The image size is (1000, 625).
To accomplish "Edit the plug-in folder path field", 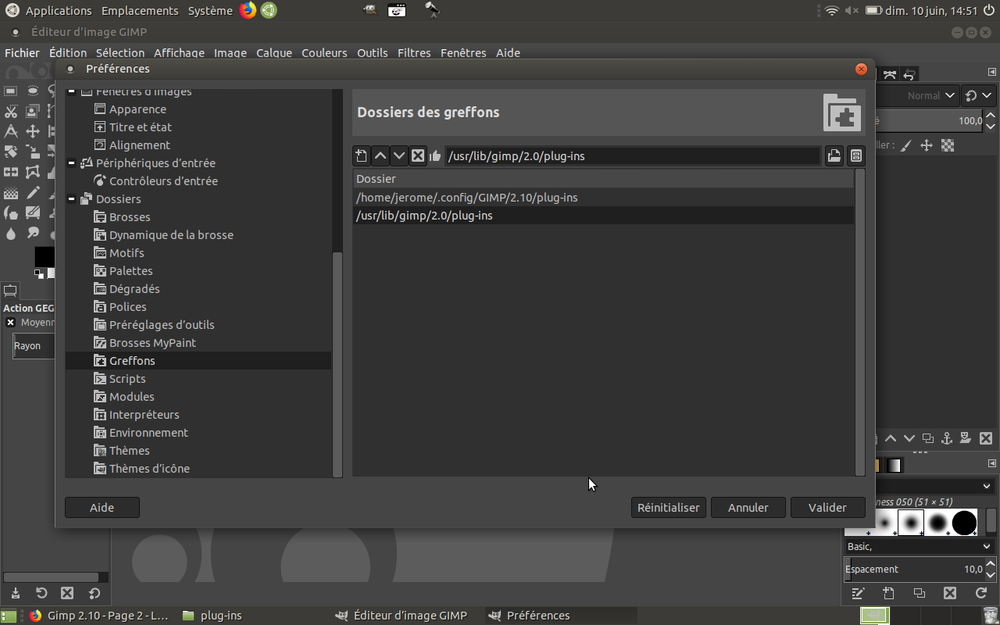I will [x=633, y=156].
